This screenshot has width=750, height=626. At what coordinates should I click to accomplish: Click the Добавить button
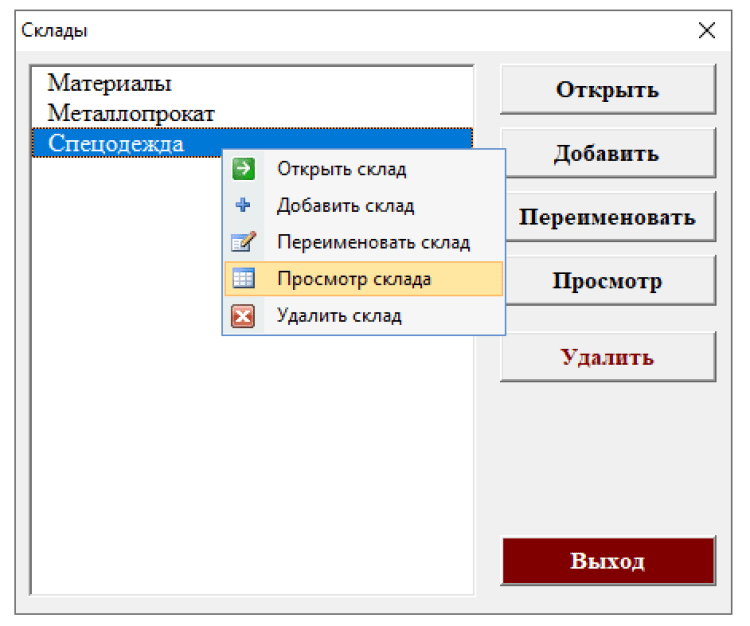pyautogui.click(x=610, y=153)
